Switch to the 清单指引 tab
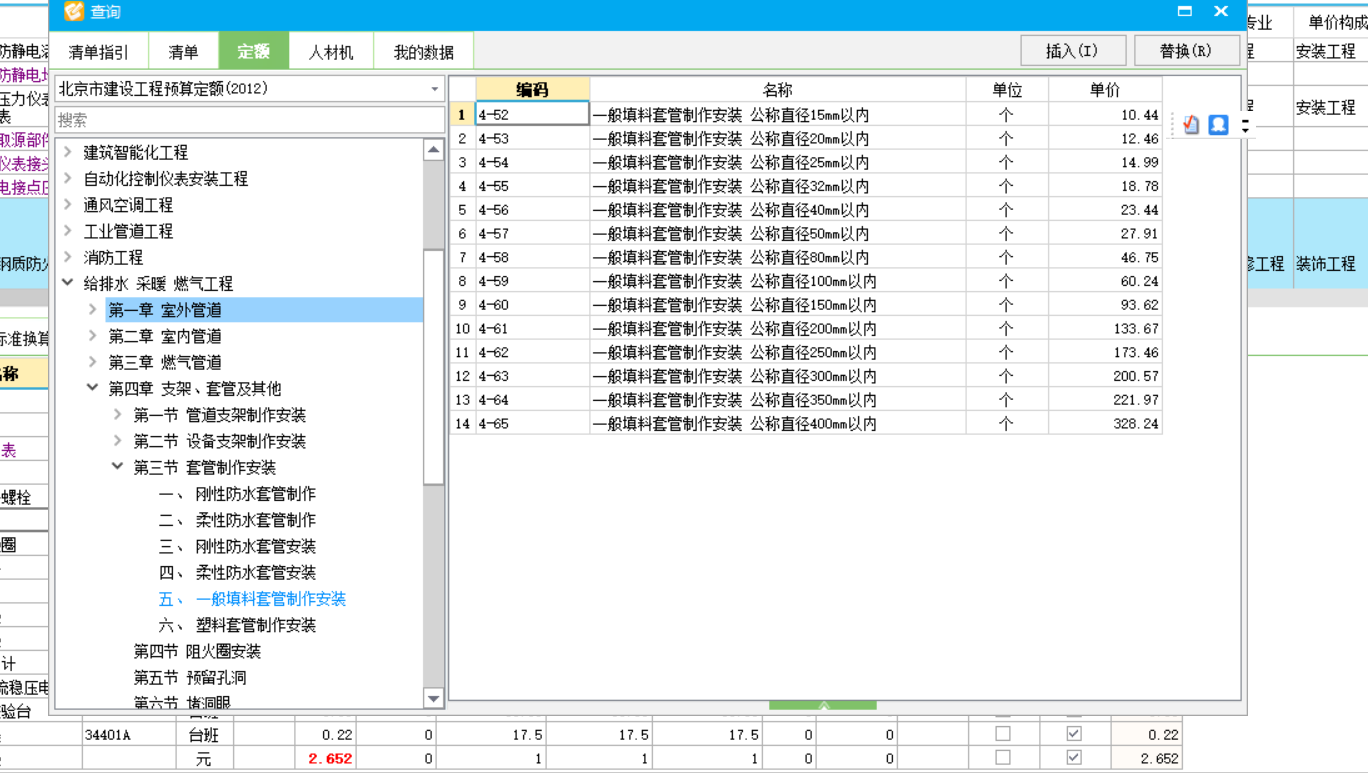Image resolution: width=1368 pixels, height=773 pixels. pyautogui.click(x=99, y=52)
